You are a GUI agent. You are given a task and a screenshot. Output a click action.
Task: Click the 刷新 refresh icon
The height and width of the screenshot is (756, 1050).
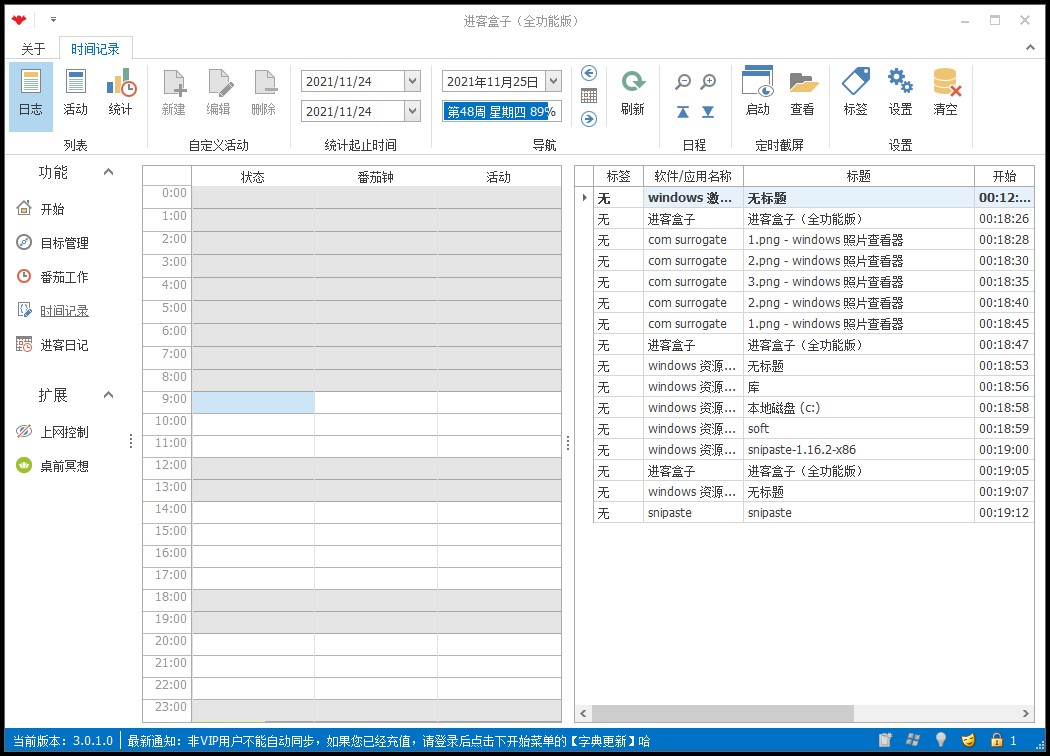(632, 95)
